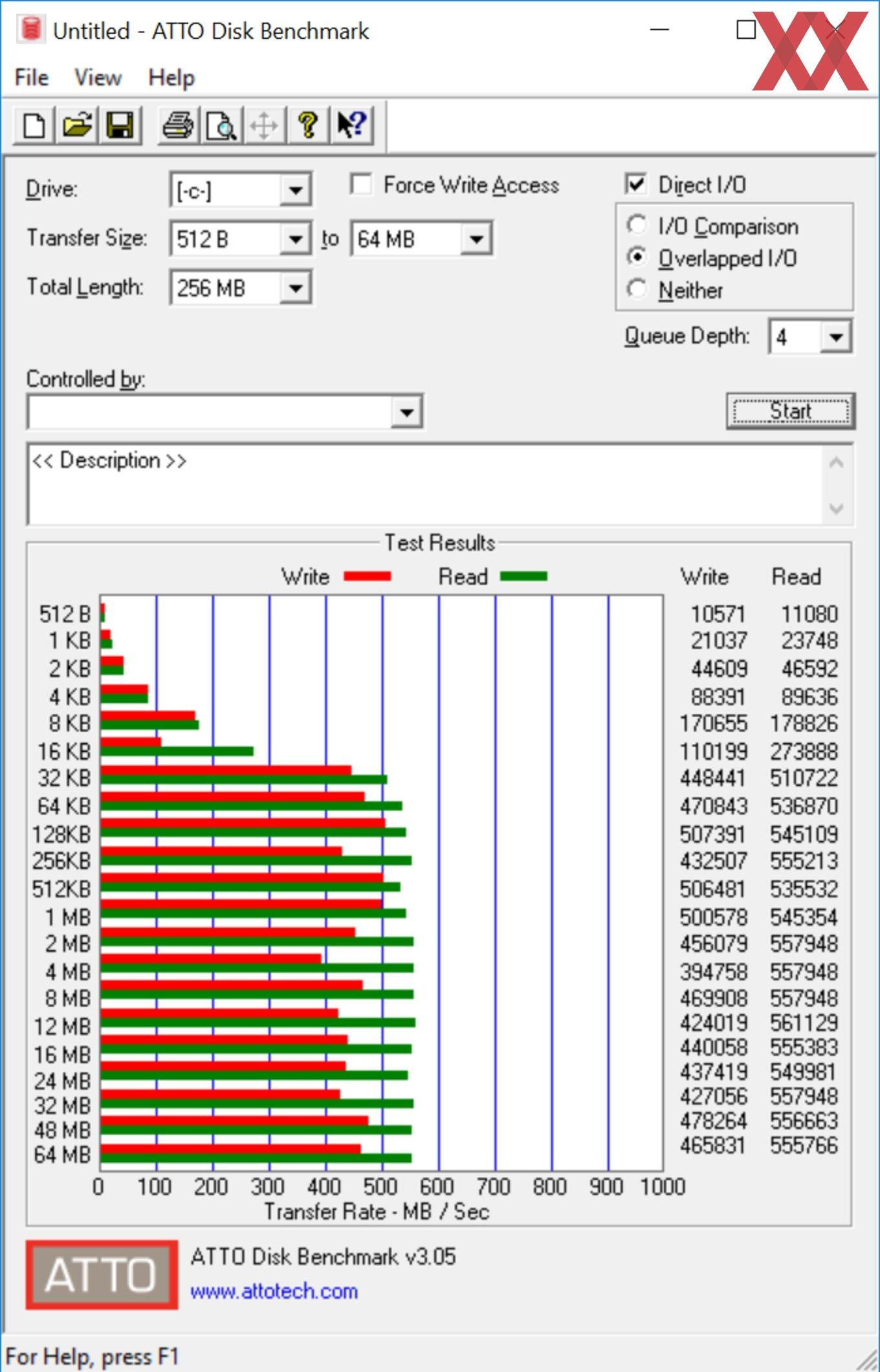The image size is (880, 1372).
Task: Click the yellow question mark About icon
Action: pos(307,125)
